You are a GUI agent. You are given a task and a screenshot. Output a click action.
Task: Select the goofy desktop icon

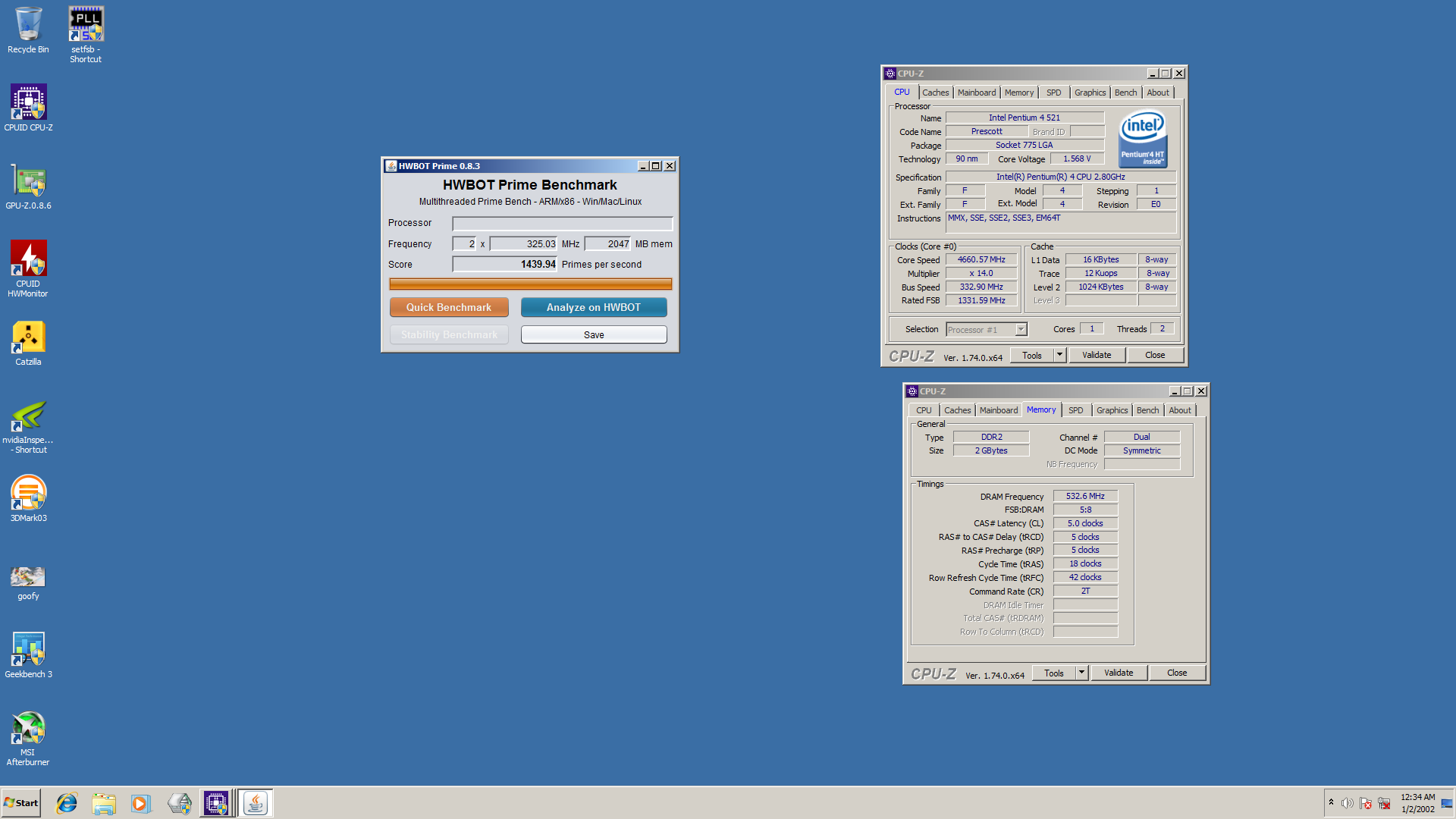(x=28, y=583)
